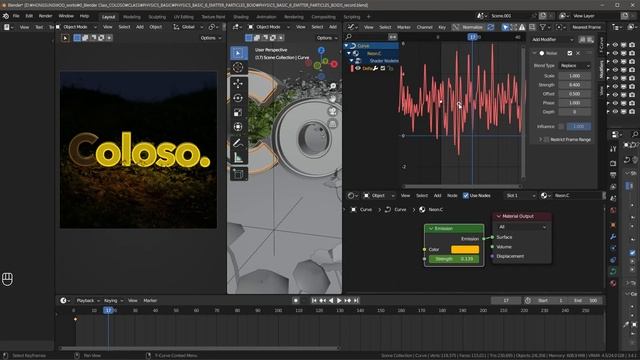Open the Modifier wrench properties tab
Viewport: 640px width, 360px height.
point(613,236)
